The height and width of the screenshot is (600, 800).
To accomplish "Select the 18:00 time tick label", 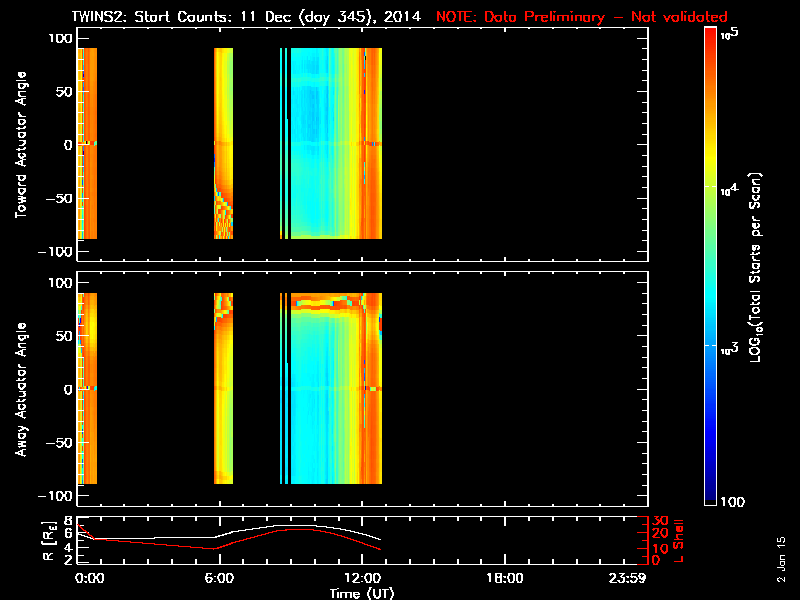I will (x=503, y=578).
